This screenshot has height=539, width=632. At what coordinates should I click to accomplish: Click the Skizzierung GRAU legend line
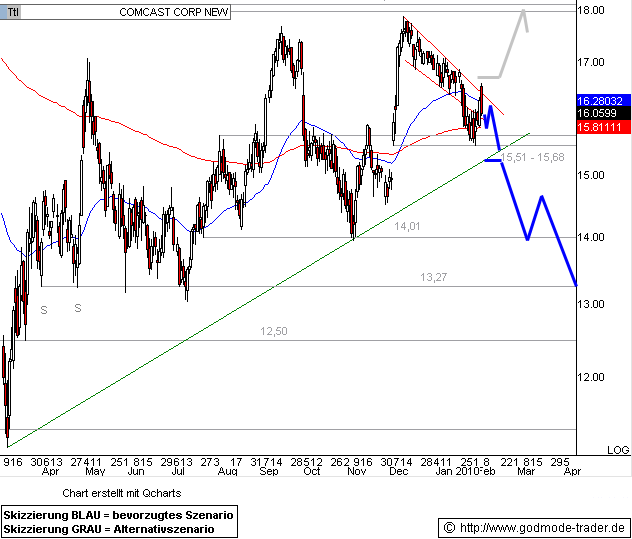[x=109, y=529]
